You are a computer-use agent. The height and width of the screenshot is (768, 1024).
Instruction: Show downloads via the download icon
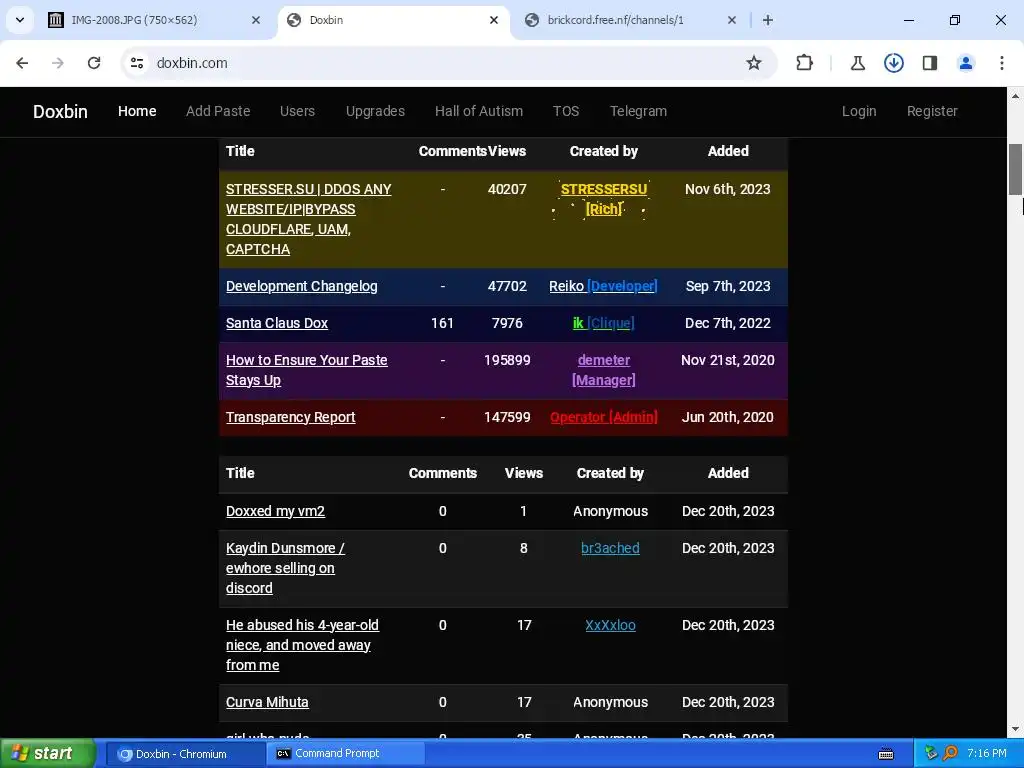coord(893,63)
